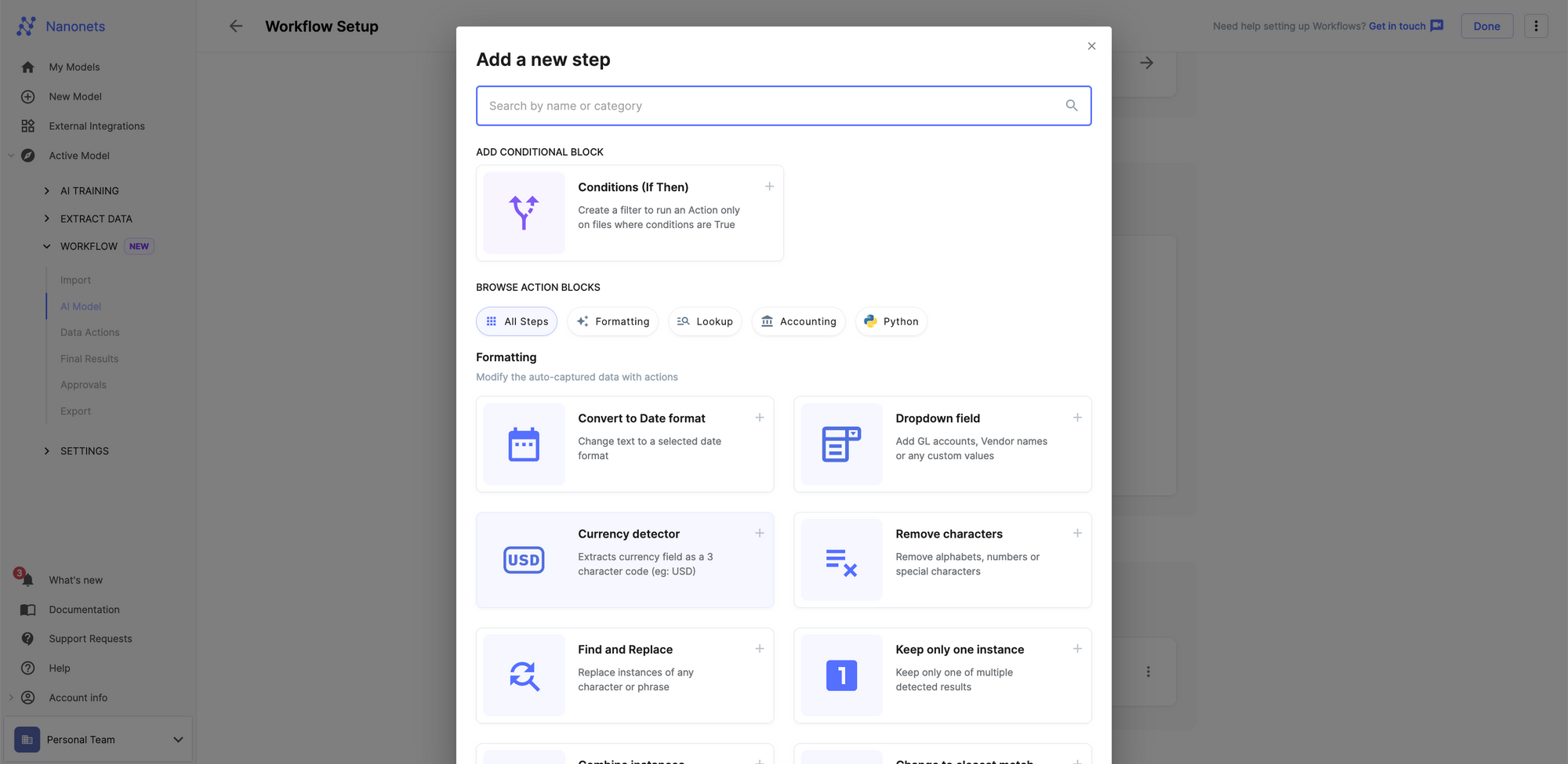This screenshot has height=764, width=1568.
Task: Add Convert to Date format via plus
Action: (759, 418)
